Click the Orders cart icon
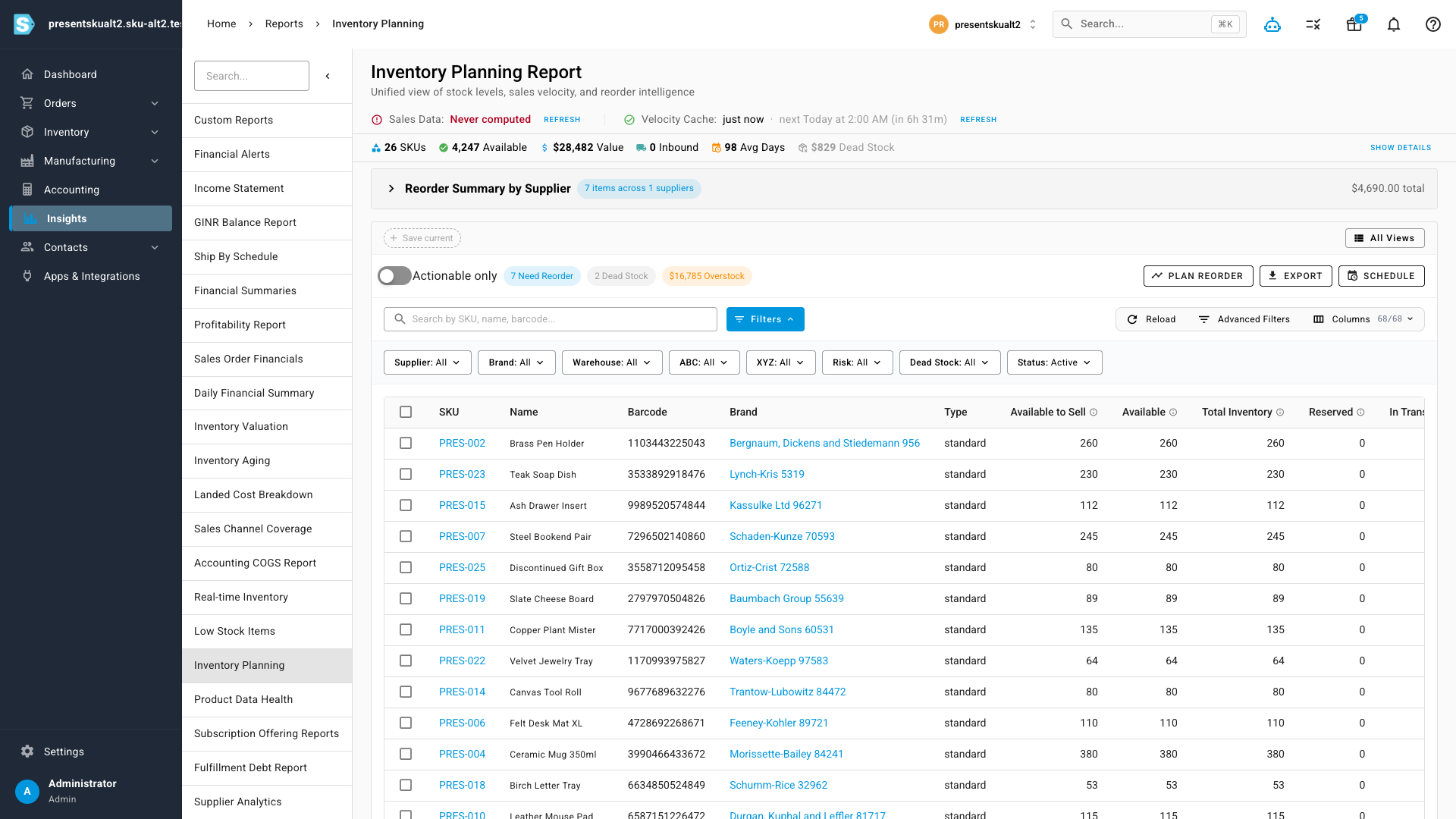Screen dimensions: 1456x819 pyautogui.click(x=27, y=103)
